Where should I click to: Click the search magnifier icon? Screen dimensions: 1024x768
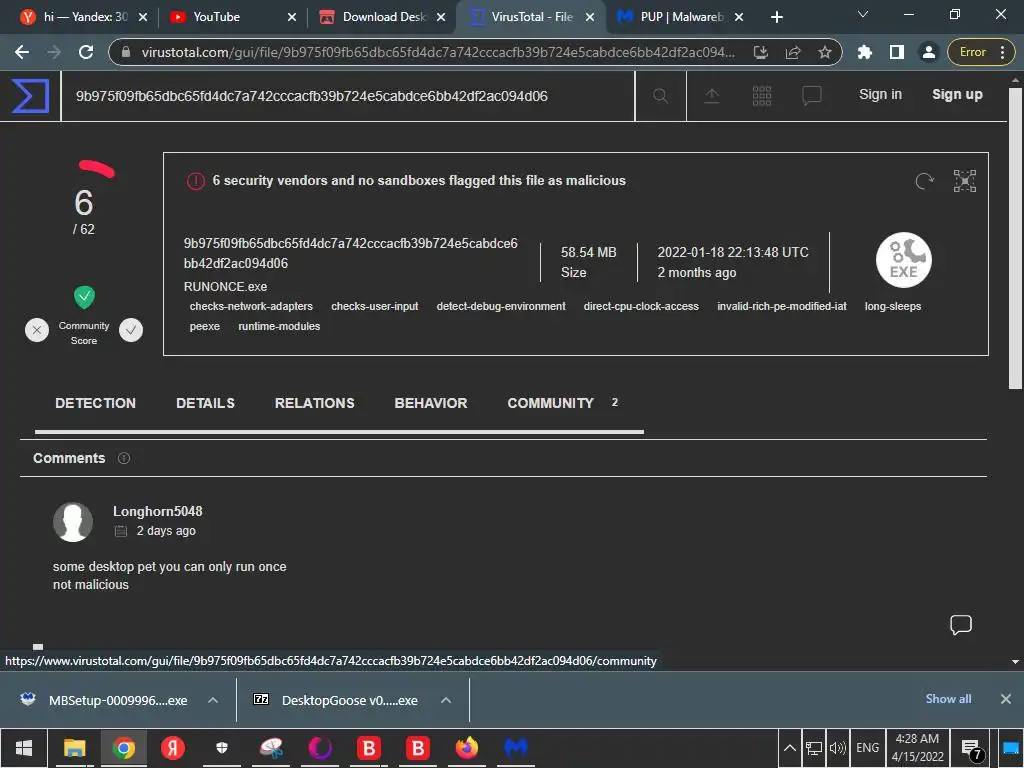(x=660, y=96)
